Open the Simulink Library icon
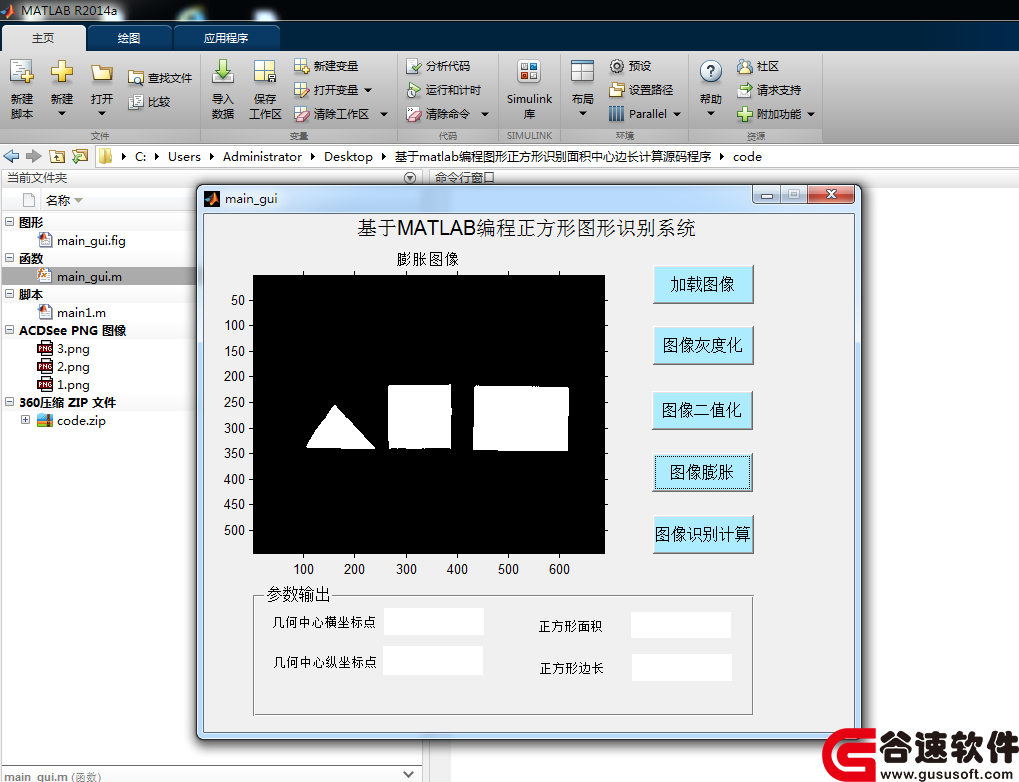 [529, 72]
